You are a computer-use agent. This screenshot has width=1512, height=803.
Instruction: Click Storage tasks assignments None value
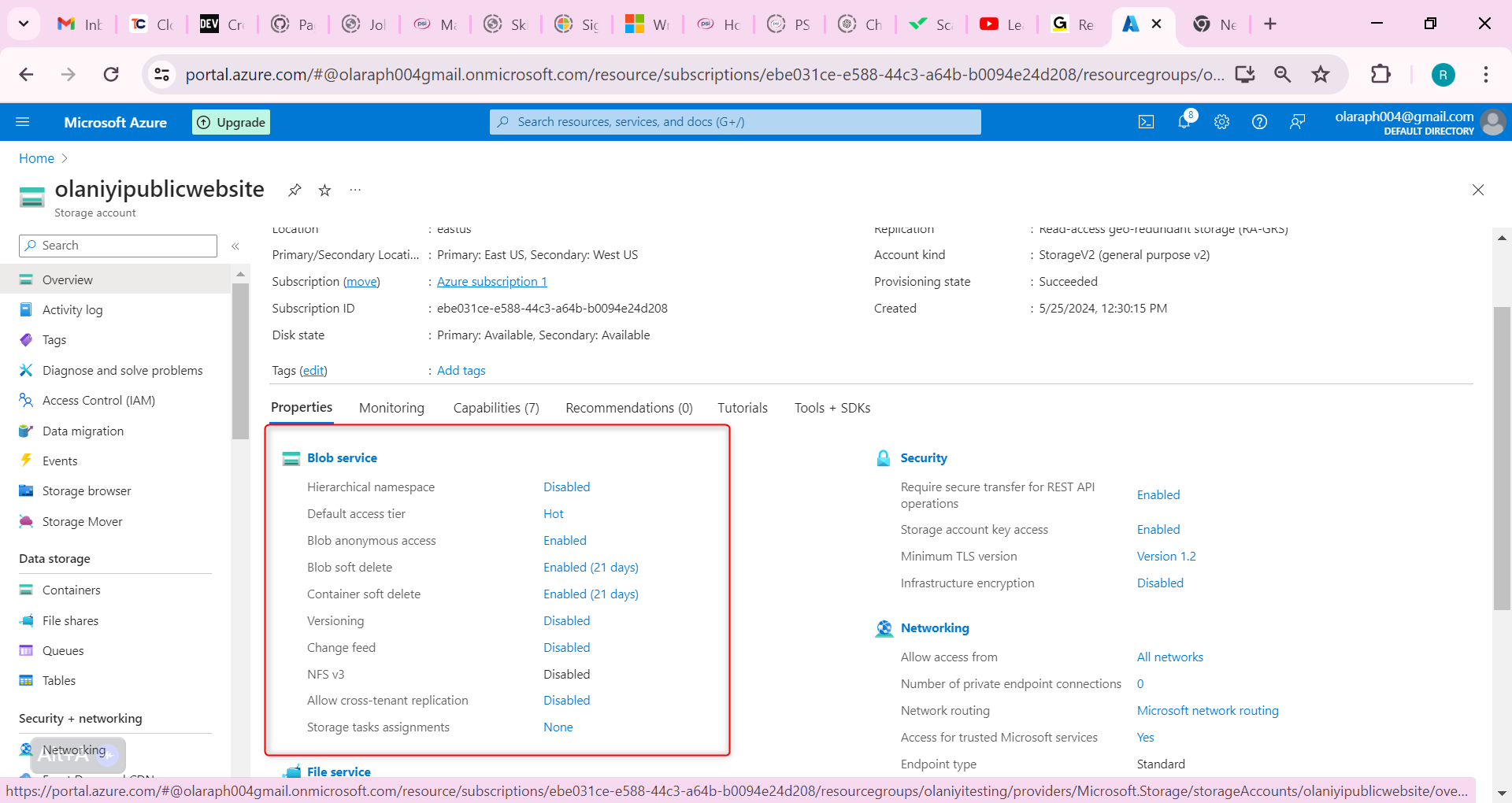point(558,727)
